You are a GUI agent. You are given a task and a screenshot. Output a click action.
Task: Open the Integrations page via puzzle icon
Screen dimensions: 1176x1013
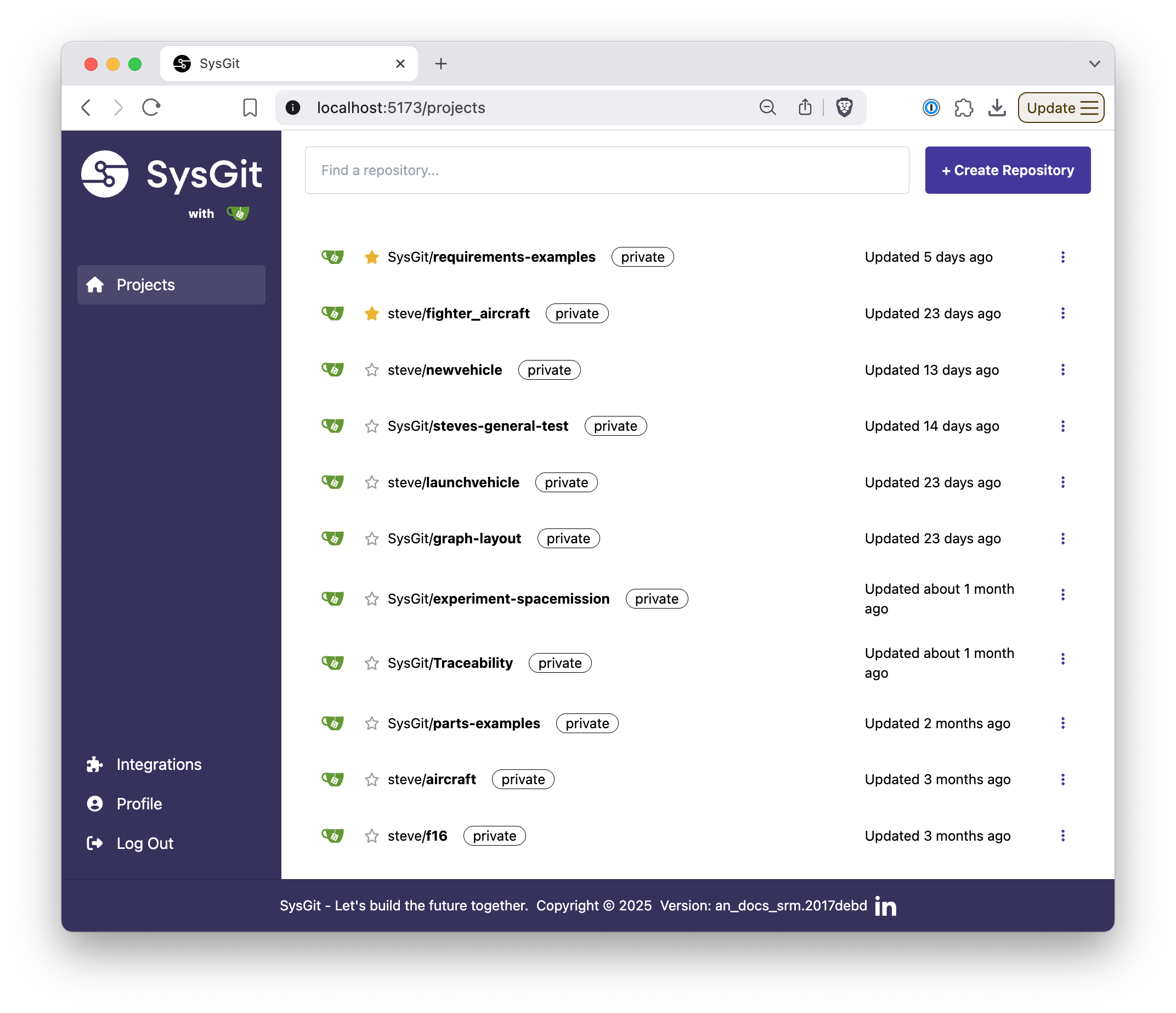point(94,764)
